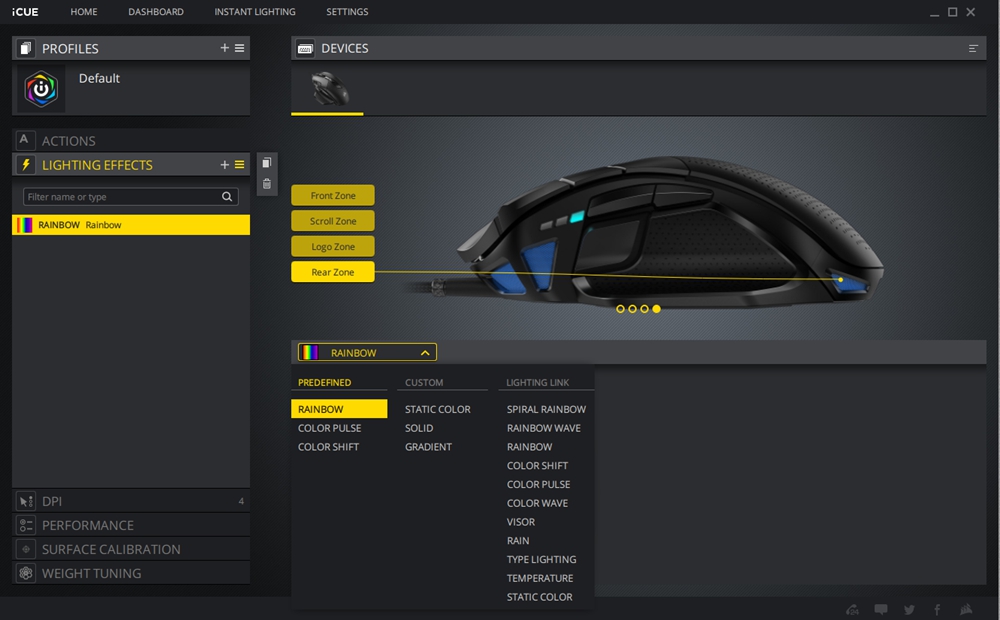Collapse the RAINBOW effect type dropdown
The width and height of the screenshot is (1000, 620).
[367, 352]
